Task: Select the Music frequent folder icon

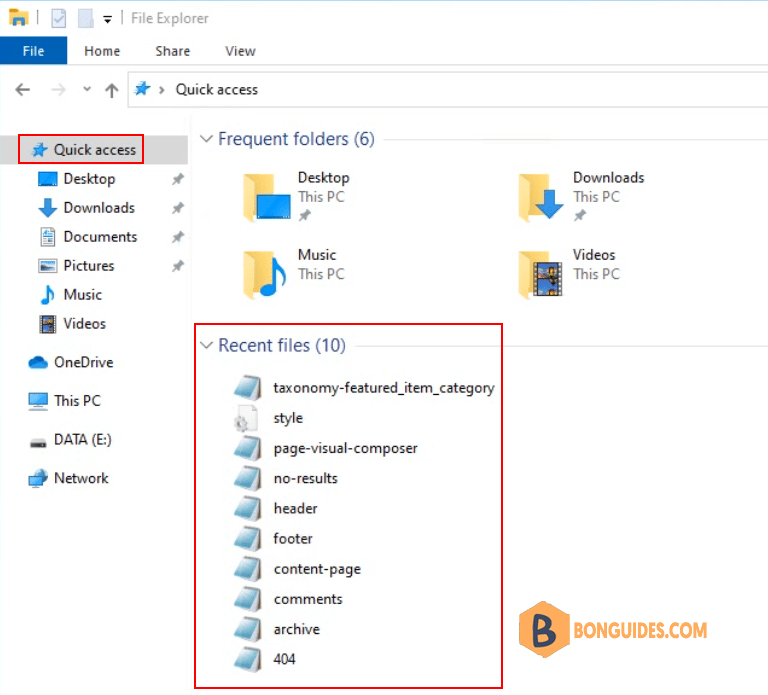Action: 265,274
